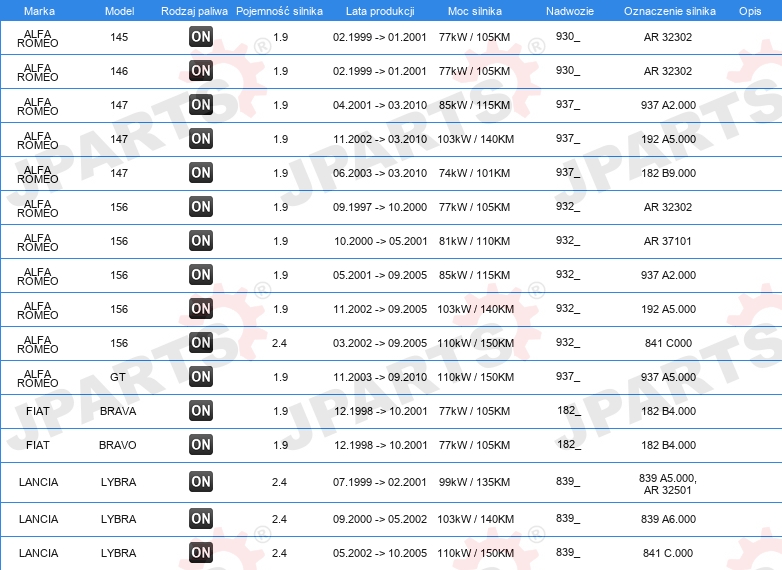Screen dimensions: 782x570
Task: Select the model cell 'BRAVO'
Action: (x=118, y=445)
